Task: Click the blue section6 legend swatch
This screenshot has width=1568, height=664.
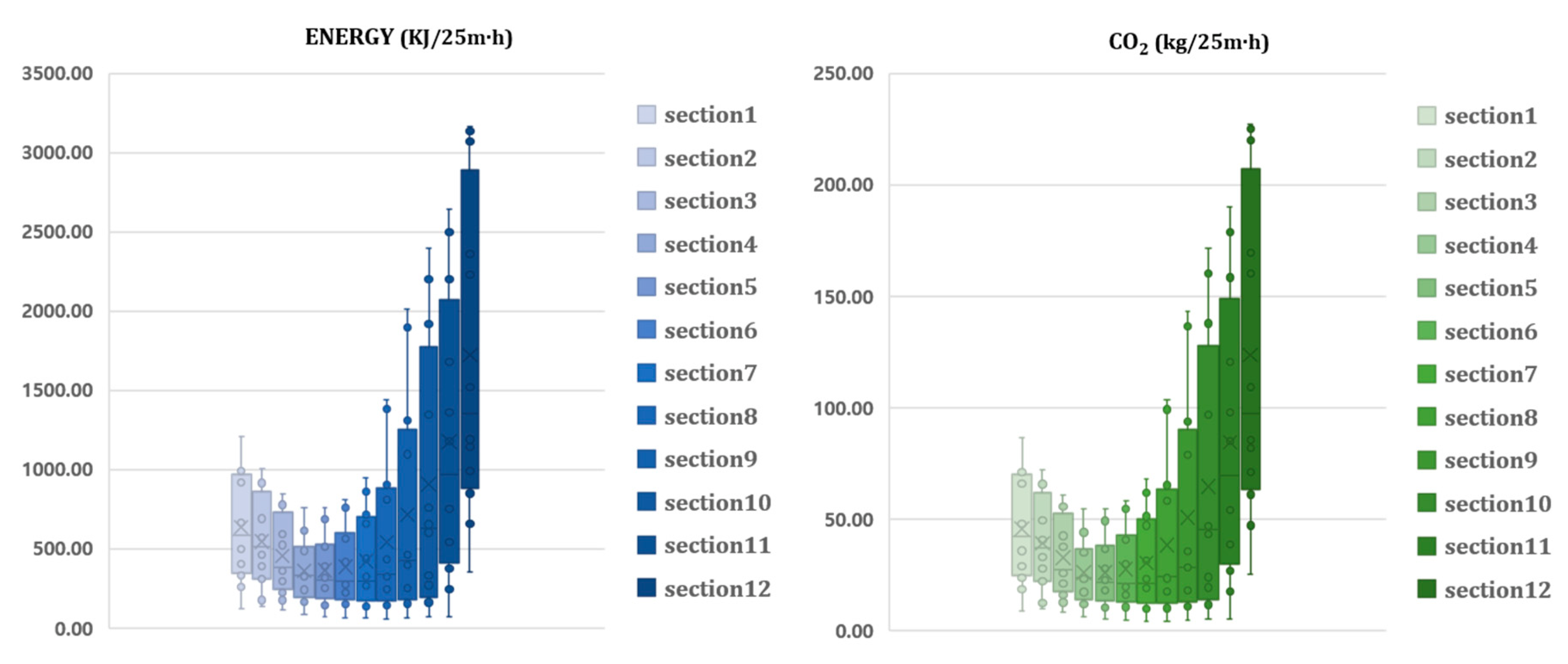Action: point(646,329)
